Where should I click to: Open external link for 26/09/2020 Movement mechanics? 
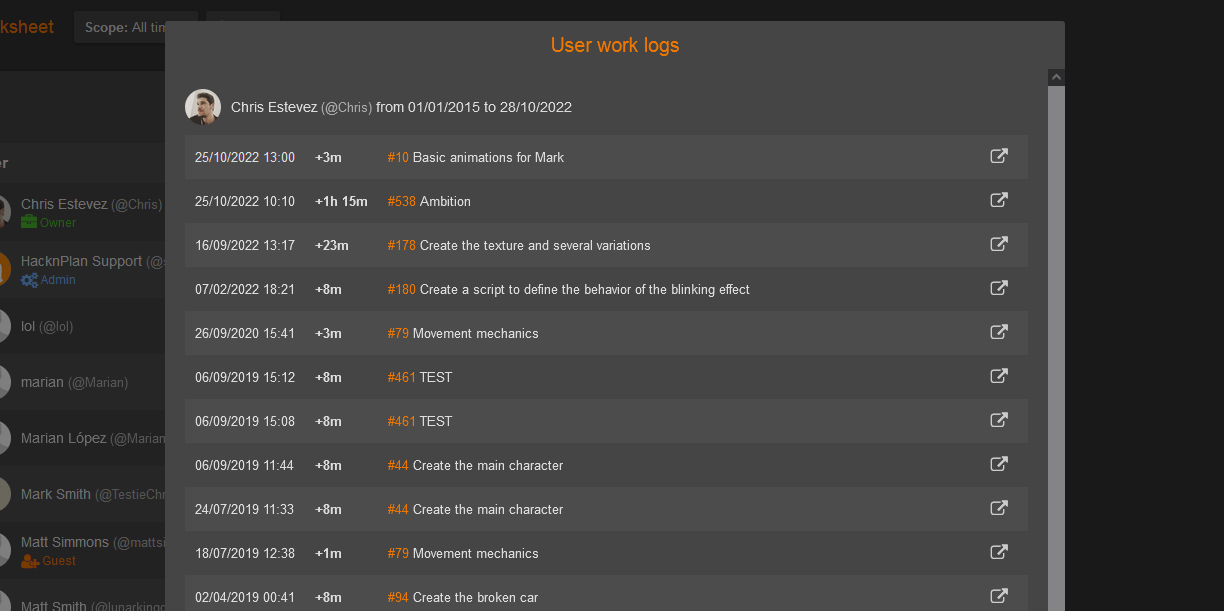pos(998,333)
